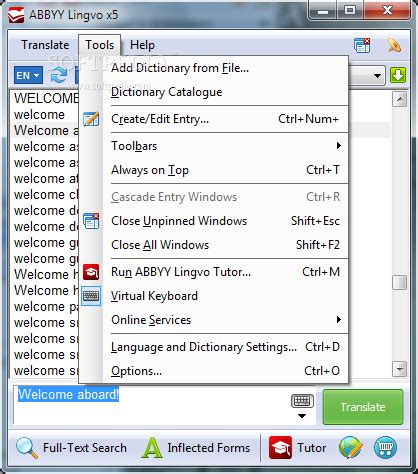
Task: Click the magnifying glass search icon
Action: 27,448
